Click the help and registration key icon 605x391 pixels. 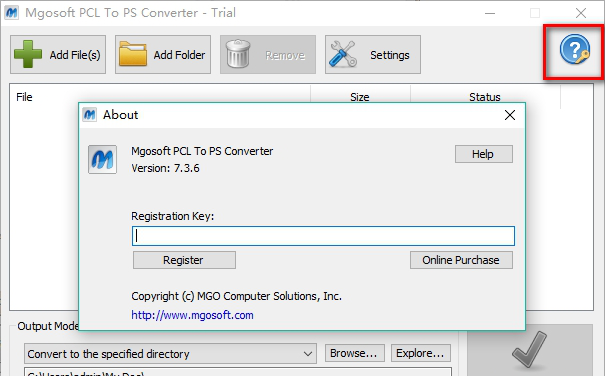point(574,50)
